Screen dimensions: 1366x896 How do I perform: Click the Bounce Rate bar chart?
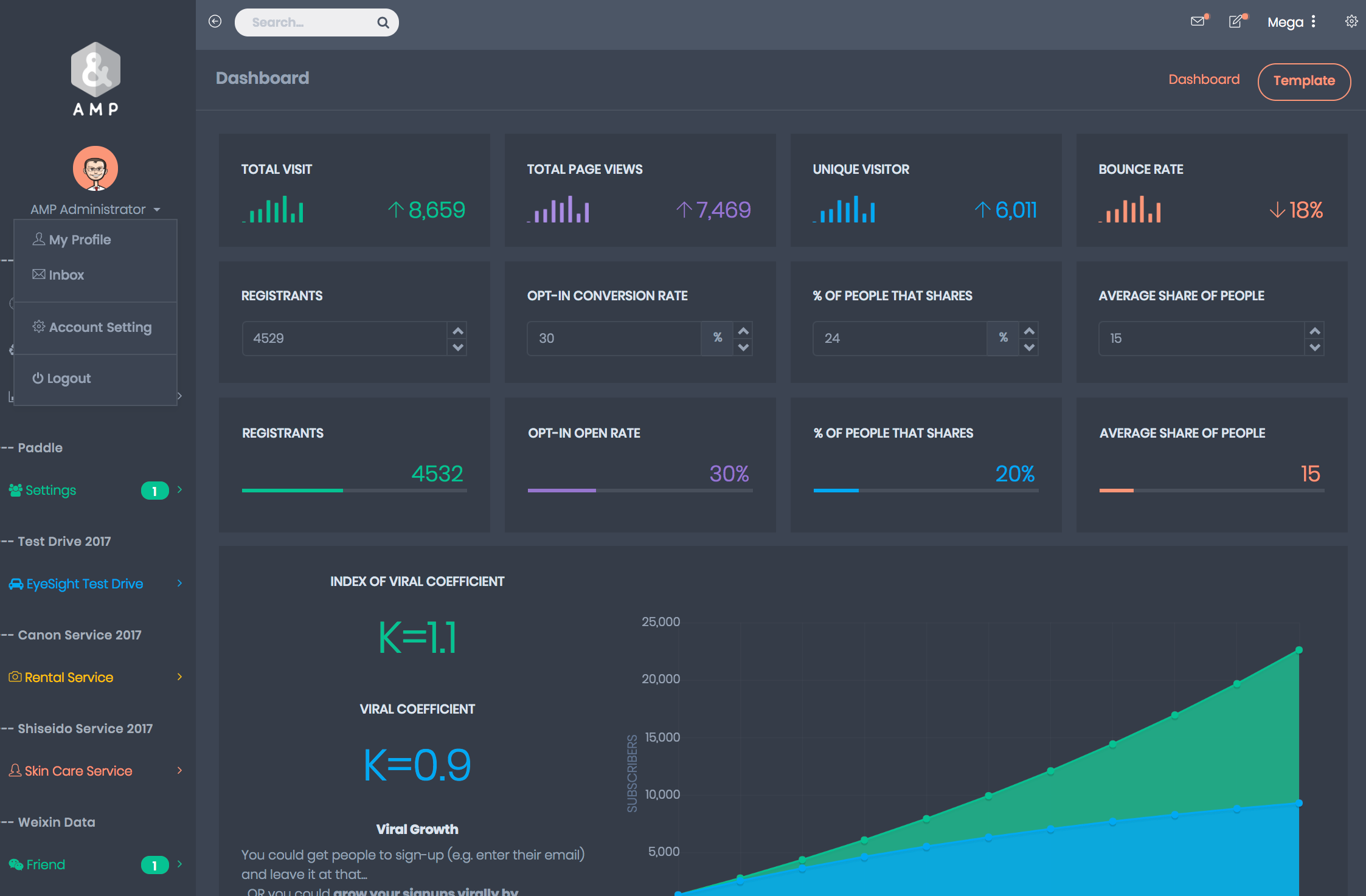click(x=1131, y=209)
